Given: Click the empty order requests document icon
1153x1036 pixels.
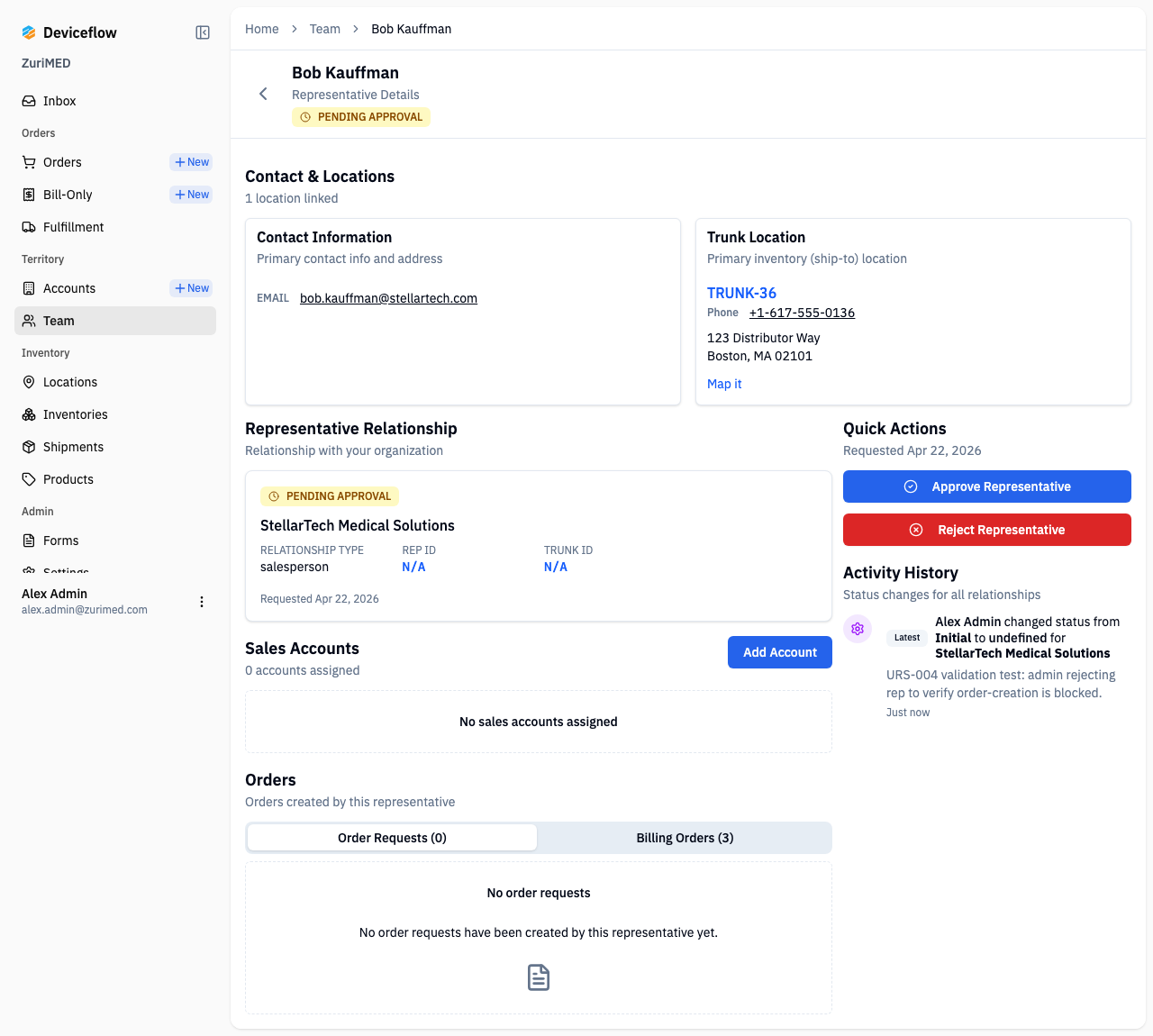Looking at the screenshot, I should pos(539,977).
